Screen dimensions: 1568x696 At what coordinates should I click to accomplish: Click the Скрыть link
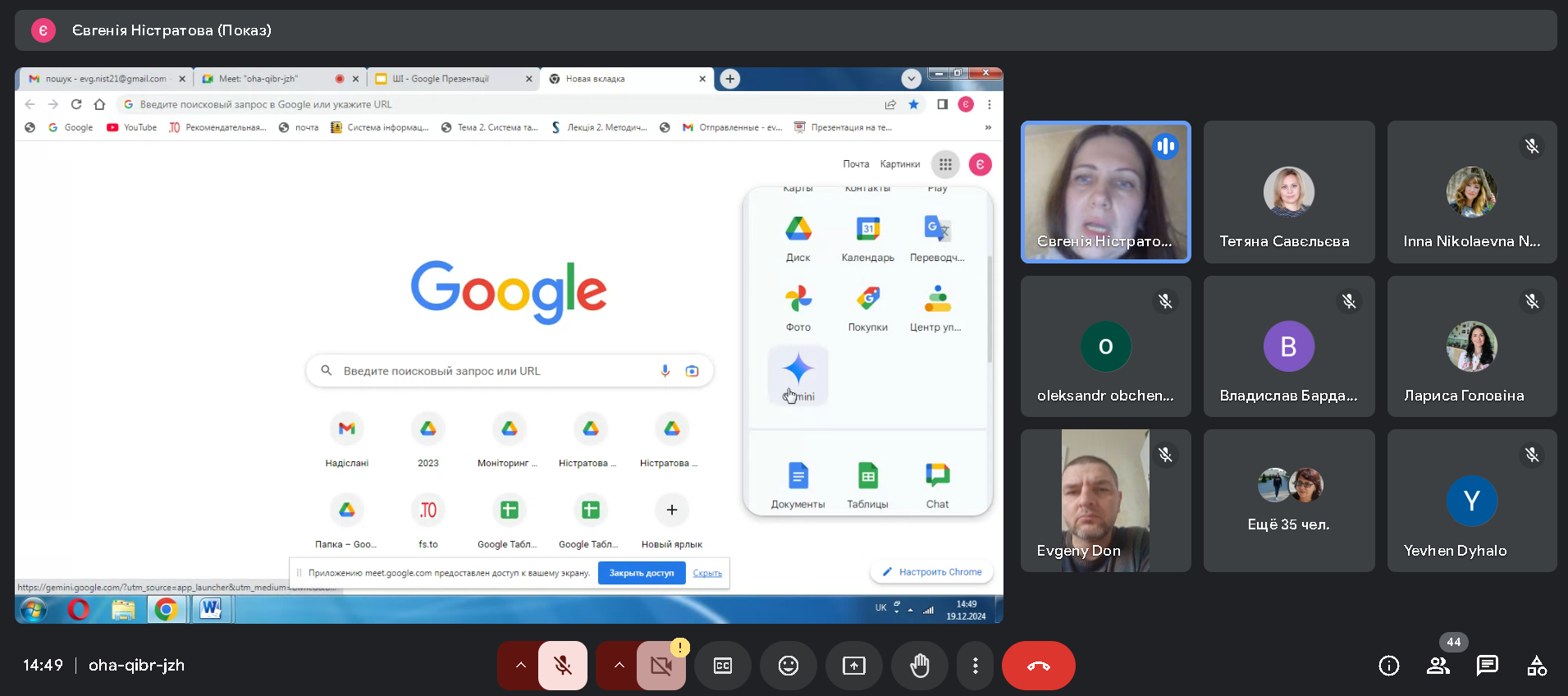[707, 573]
